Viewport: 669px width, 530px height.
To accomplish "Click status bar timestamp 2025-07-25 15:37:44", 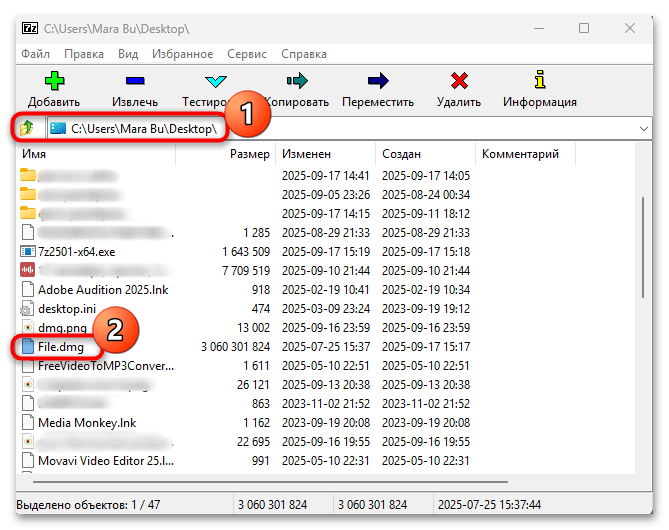I will coord(489,505).
